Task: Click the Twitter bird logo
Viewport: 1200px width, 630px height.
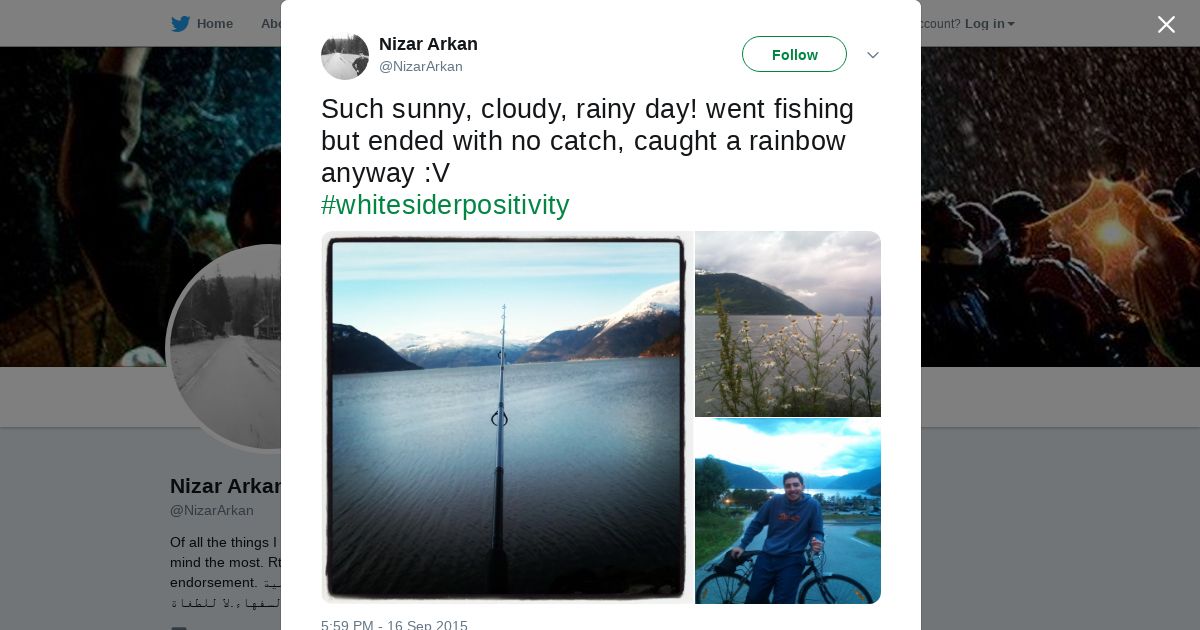Action: click(x=180, y=24)
